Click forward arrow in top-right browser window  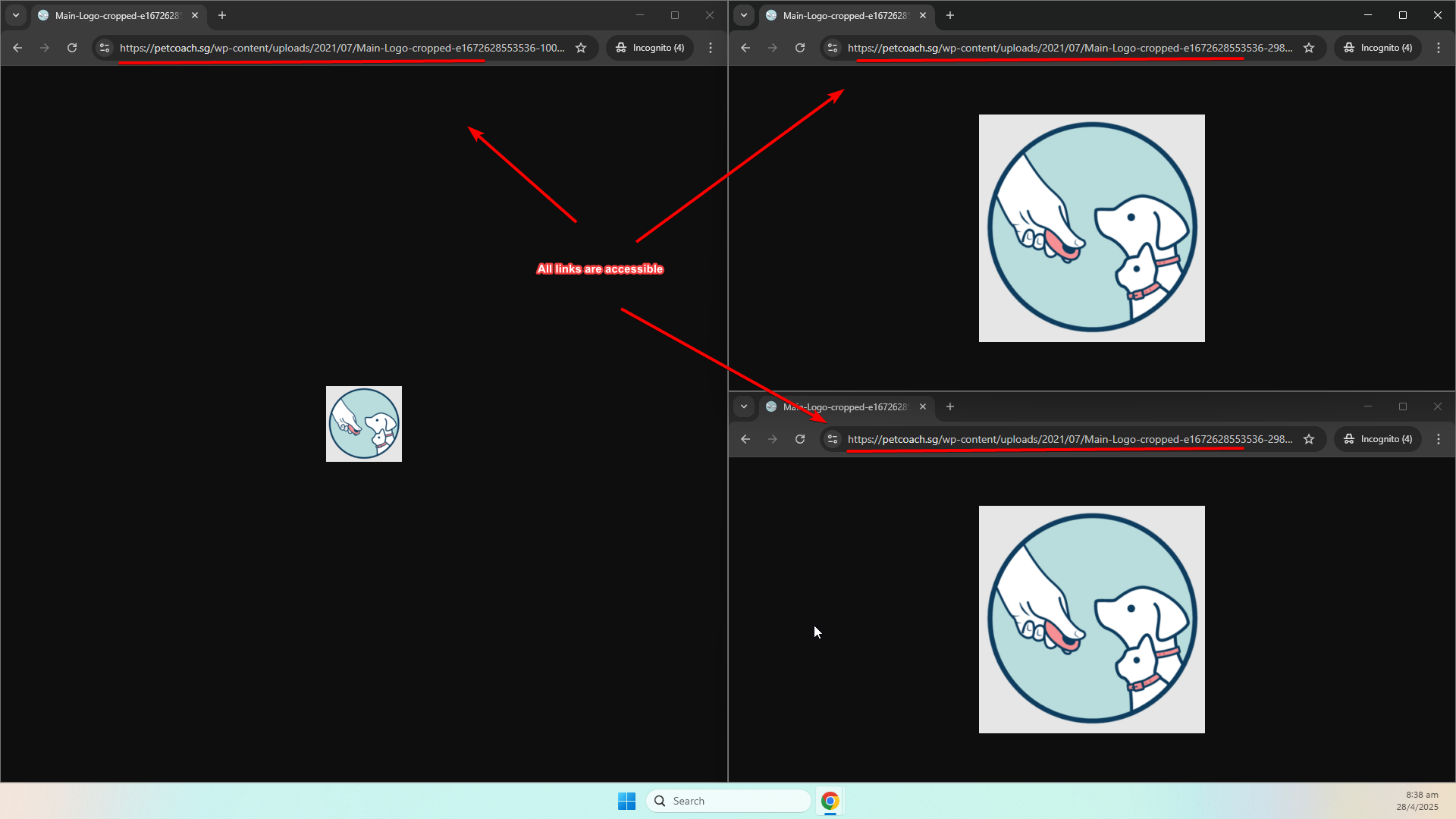773,48
